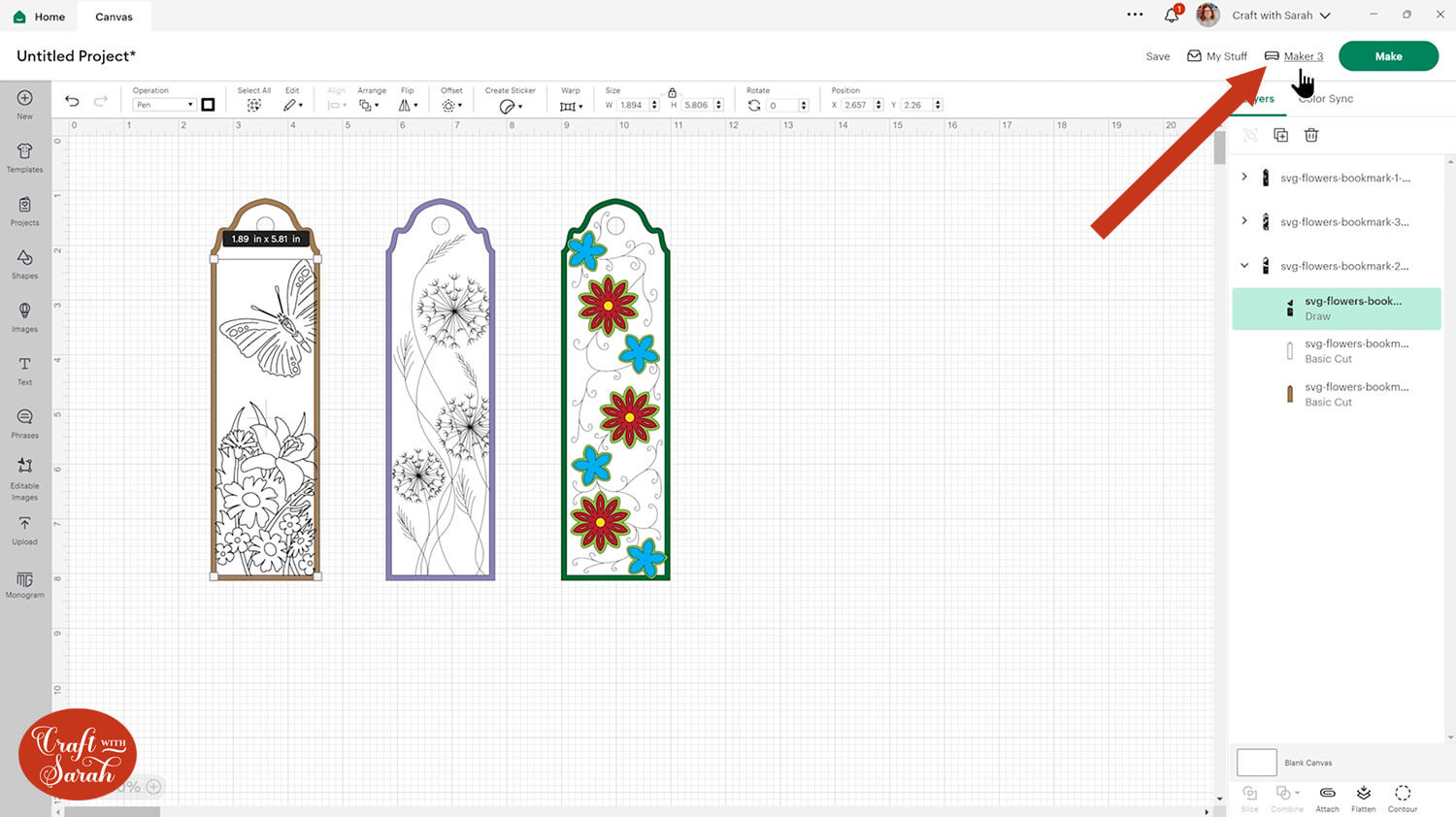Select the green flower bookmark on canvas
This screenshot has height=817, width=1456.
pos(615,389)
